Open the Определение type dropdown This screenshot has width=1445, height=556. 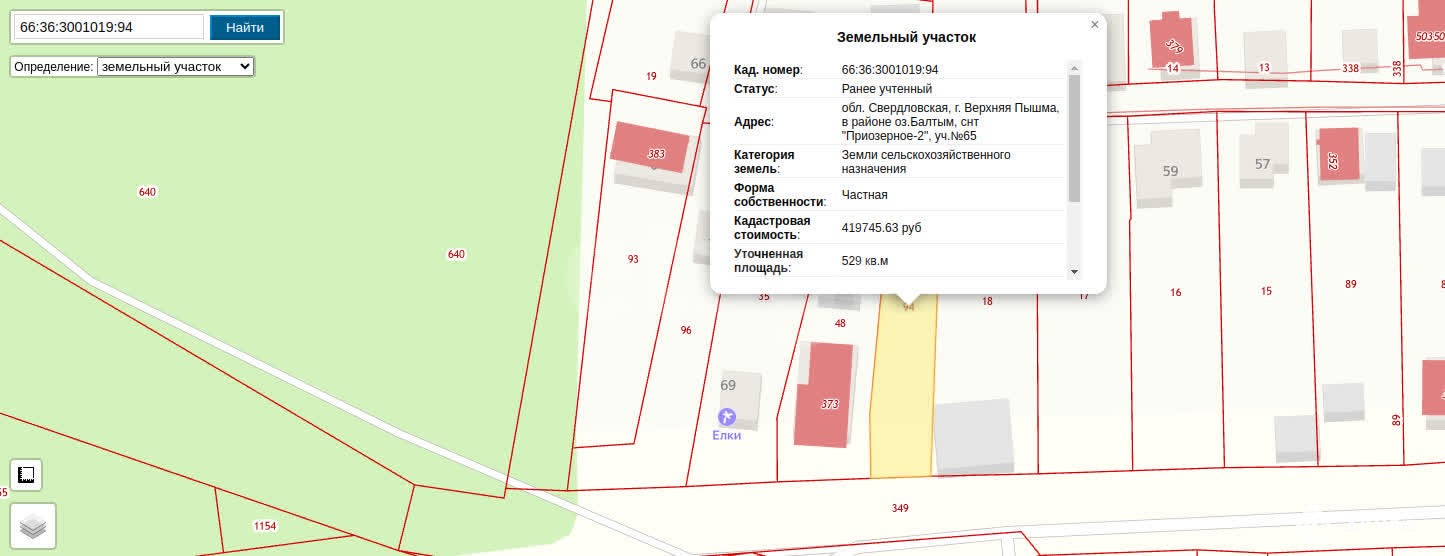pyautogui.click(x=175, y=66)
